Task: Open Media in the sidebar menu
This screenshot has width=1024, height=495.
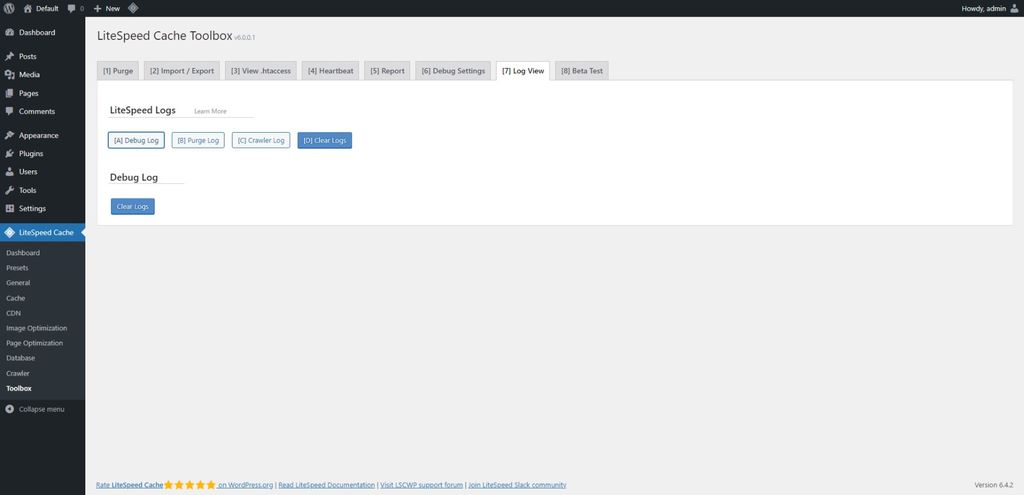Action: [29, 75]
